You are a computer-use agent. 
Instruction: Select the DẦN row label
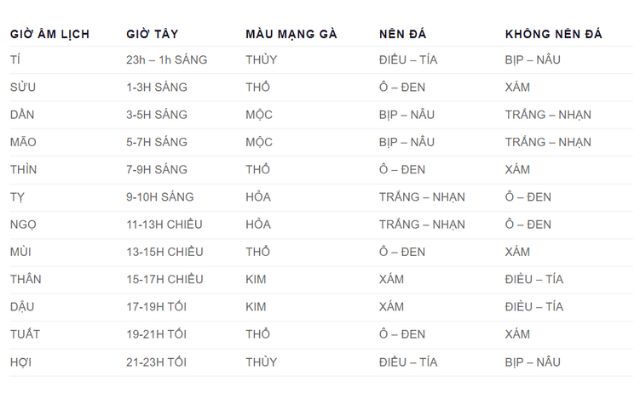click(22, 114)
